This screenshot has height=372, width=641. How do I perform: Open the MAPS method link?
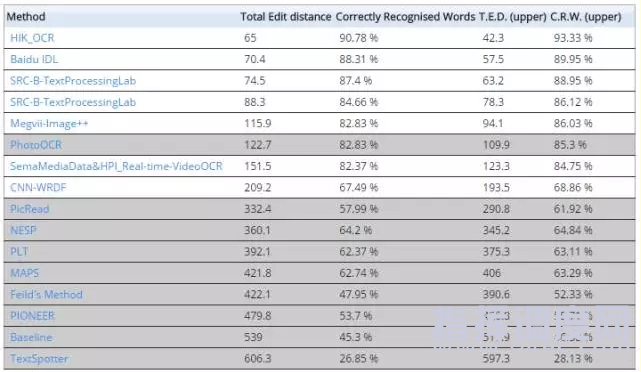pyautogui.click(x=25, y=273)
